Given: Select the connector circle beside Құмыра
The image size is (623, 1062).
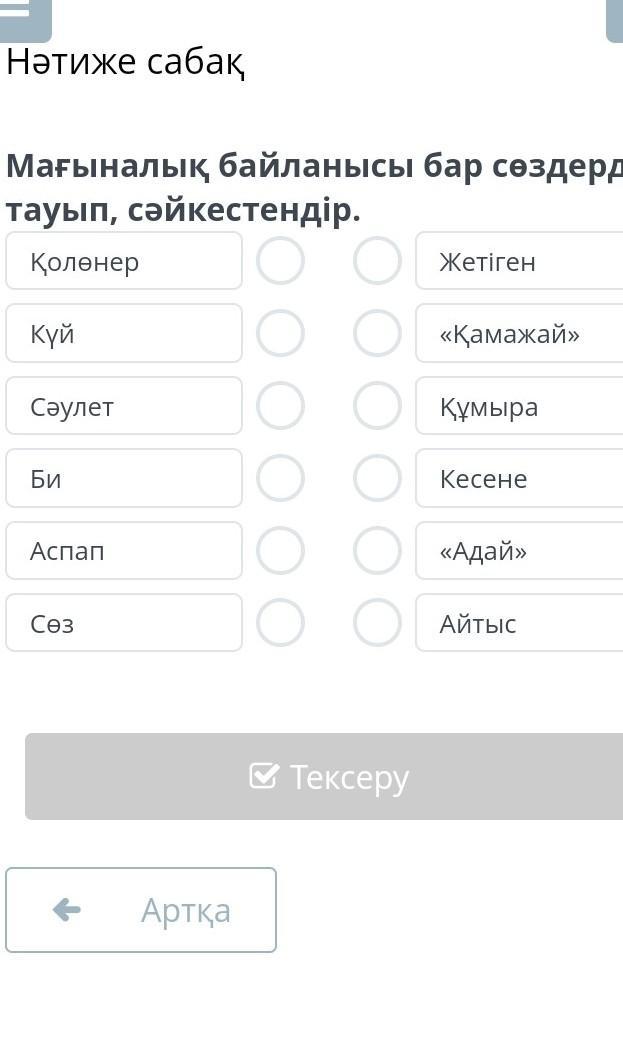Looking at the screenshot, I should point(377,406).
